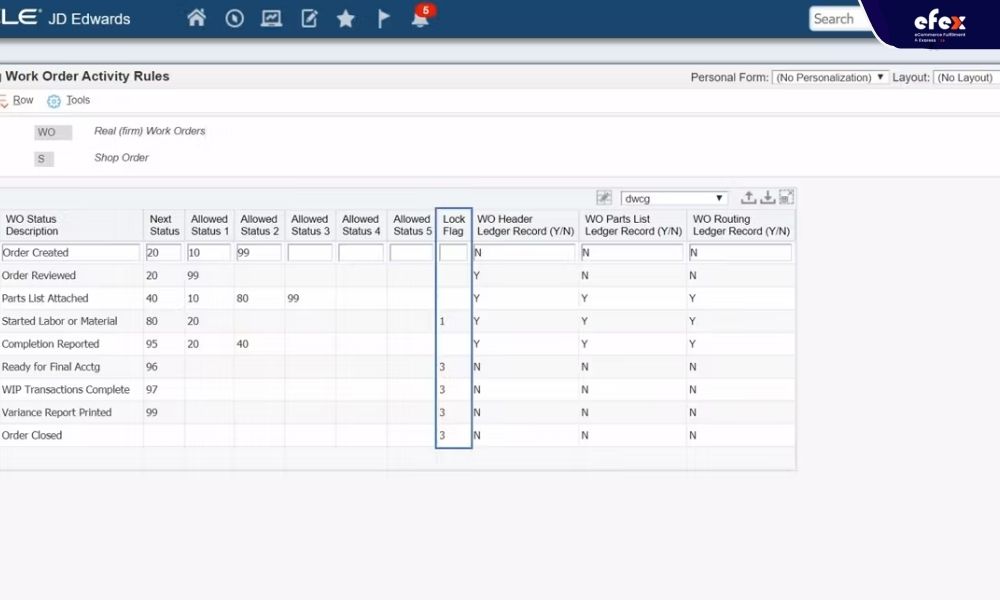Image resolution: width=1000 pixels, height=600 pixels.
Task: Click the Allowed Status 5 column header
Action: point(412,225)
